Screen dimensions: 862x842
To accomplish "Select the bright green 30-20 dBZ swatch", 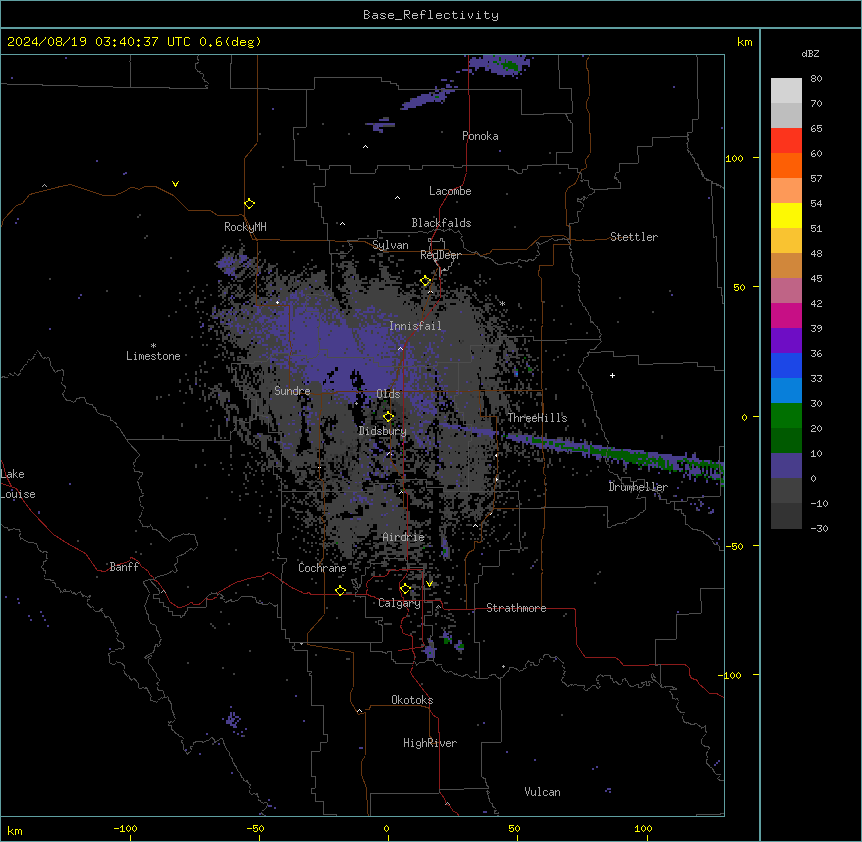I will (x=786, y=416).
